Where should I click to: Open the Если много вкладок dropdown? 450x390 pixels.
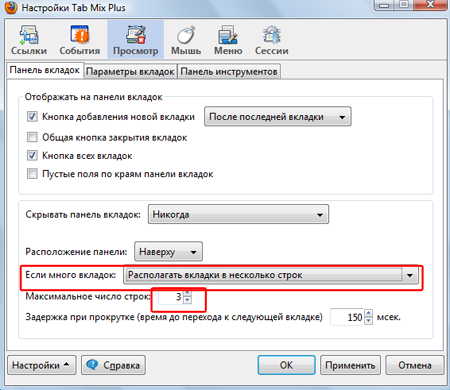tap(271, 275)
